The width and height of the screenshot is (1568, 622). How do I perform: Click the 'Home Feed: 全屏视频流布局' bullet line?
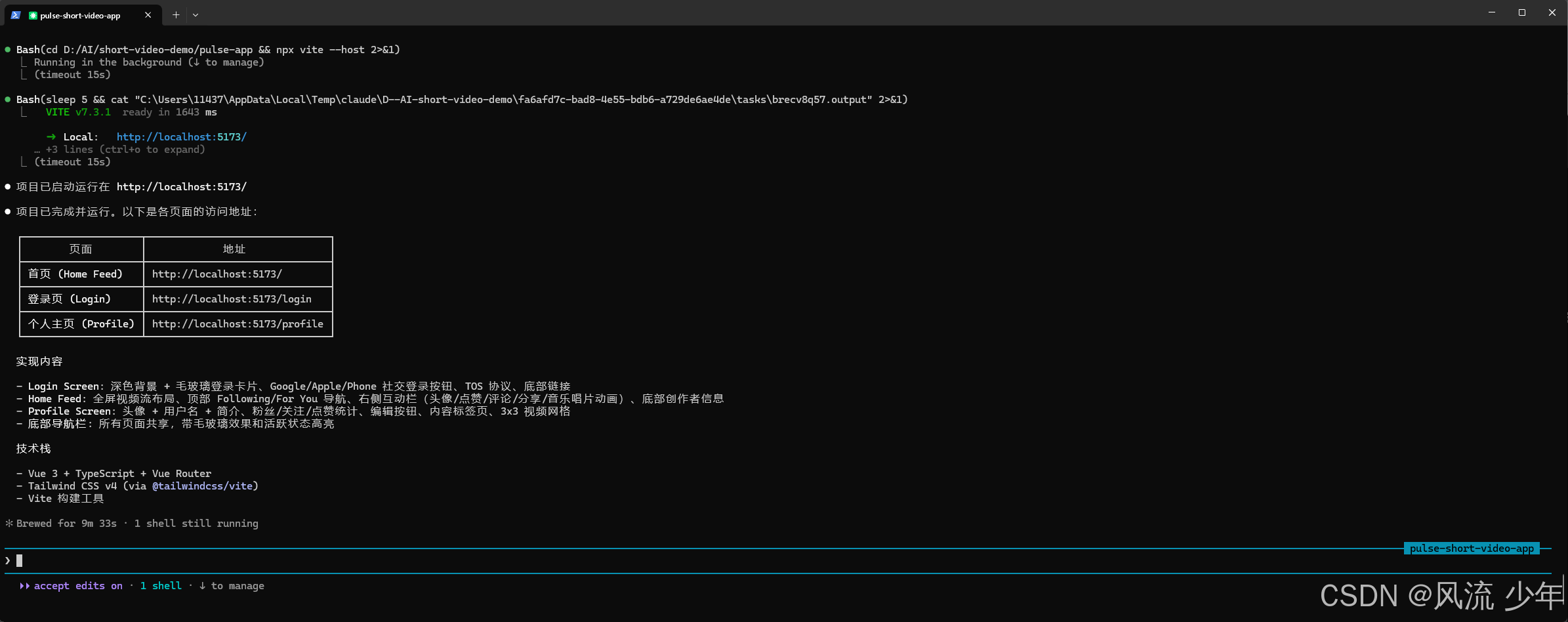point(370,399)
